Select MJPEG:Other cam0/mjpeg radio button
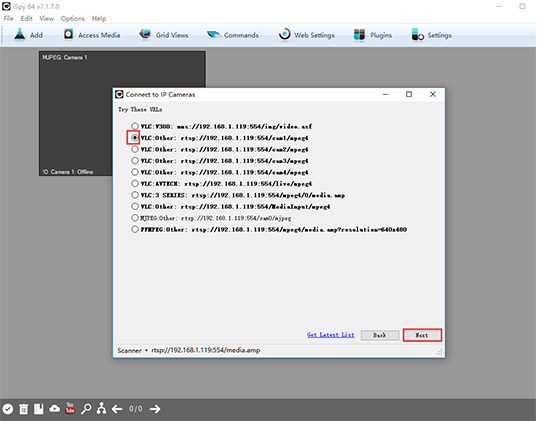 (x=135, y=218)
